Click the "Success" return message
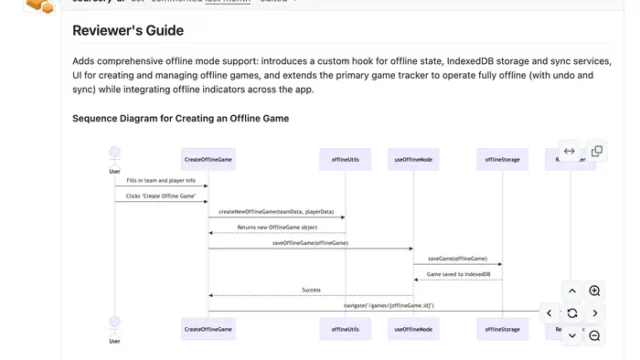The height and width of the screenshot is (360, 640). pos(311,290)
